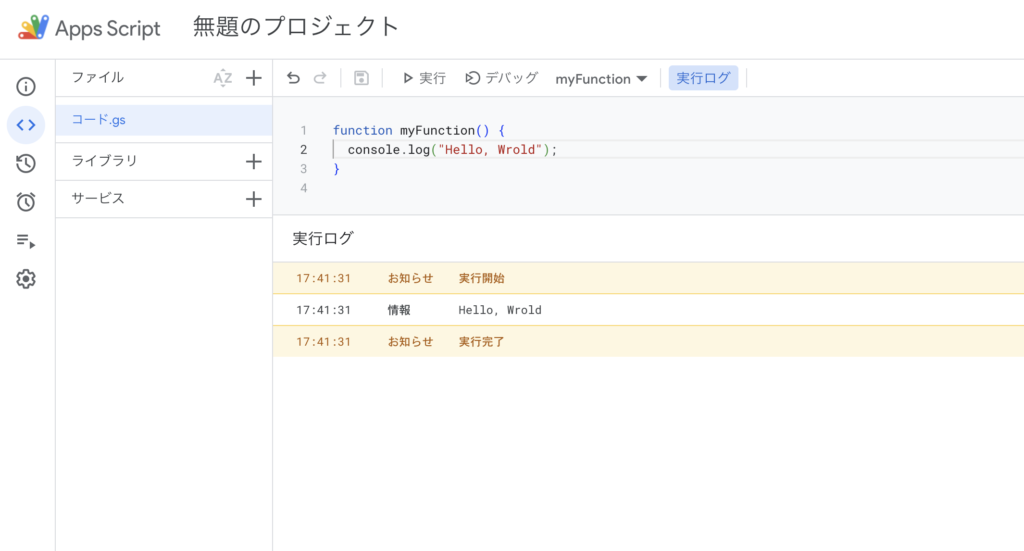Select the コード.gs file
1024x551 pixels.
tap(99, 120)
